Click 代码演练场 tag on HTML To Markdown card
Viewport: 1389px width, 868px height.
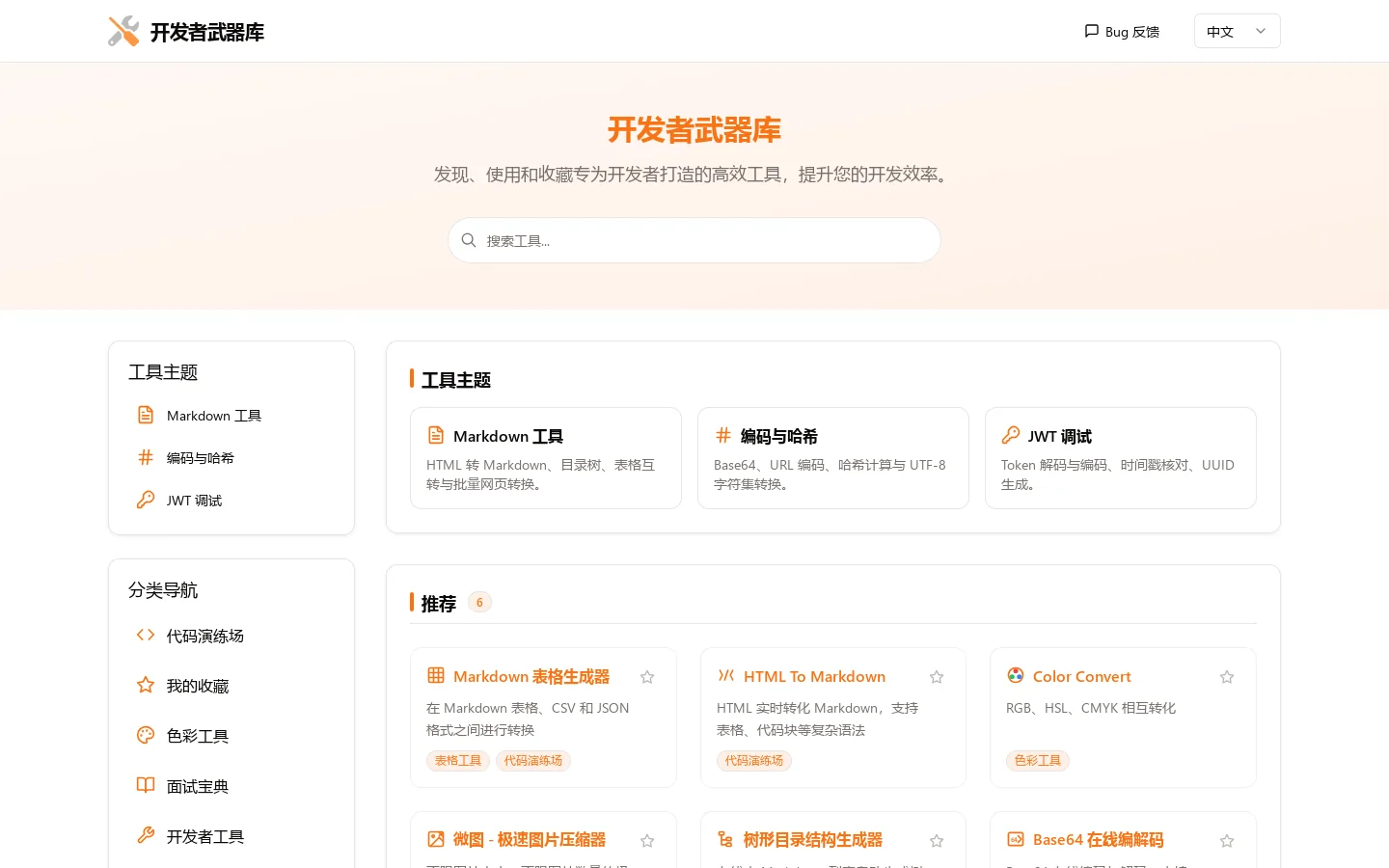[754, 761]
